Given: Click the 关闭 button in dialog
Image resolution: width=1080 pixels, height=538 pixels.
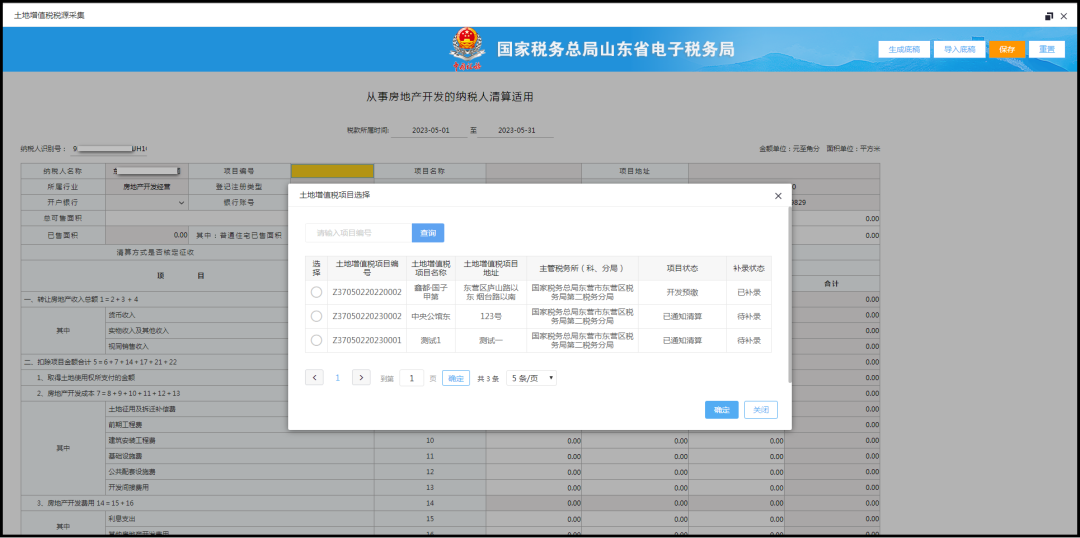Looking at the screenshot, I should tap(760, 410).
